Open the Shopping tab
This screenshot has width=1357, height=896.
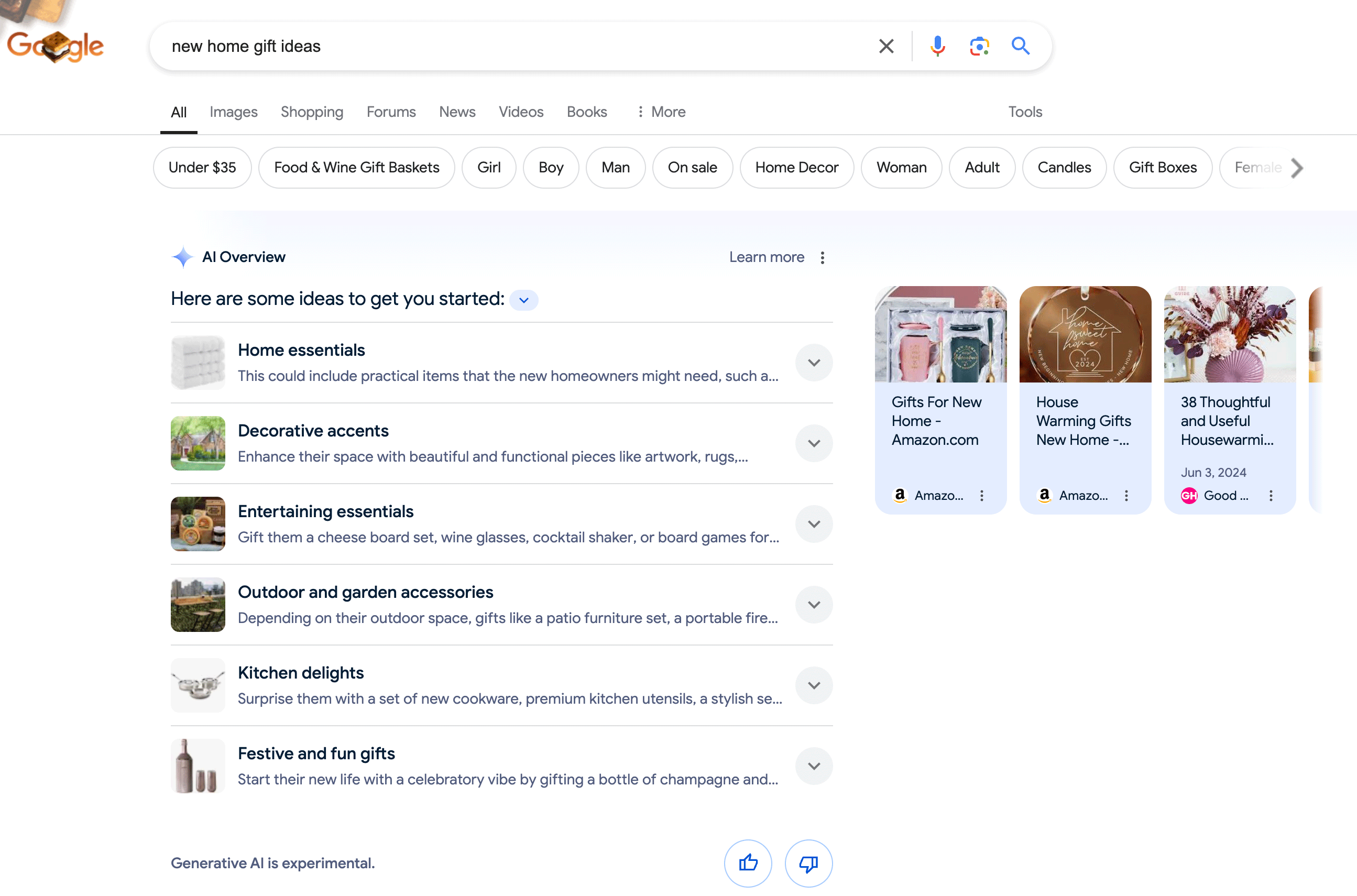coord(311,112)
